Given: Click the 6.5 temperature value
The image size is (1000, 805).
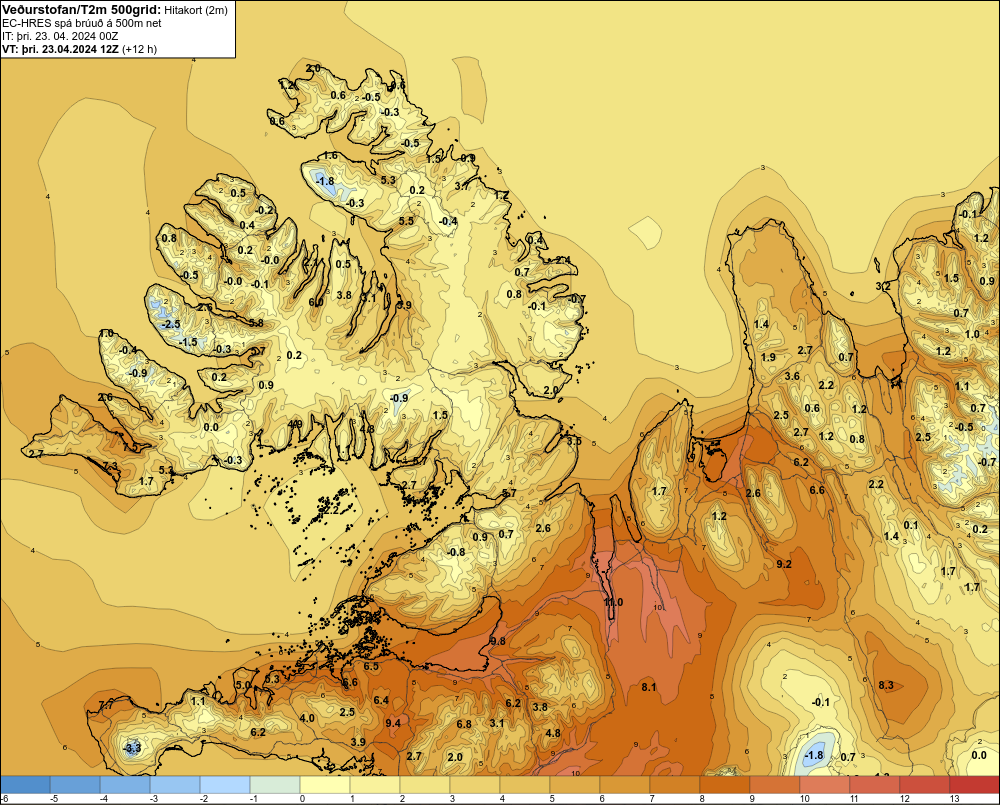Looking at the screenshot, I should point(371,666).
